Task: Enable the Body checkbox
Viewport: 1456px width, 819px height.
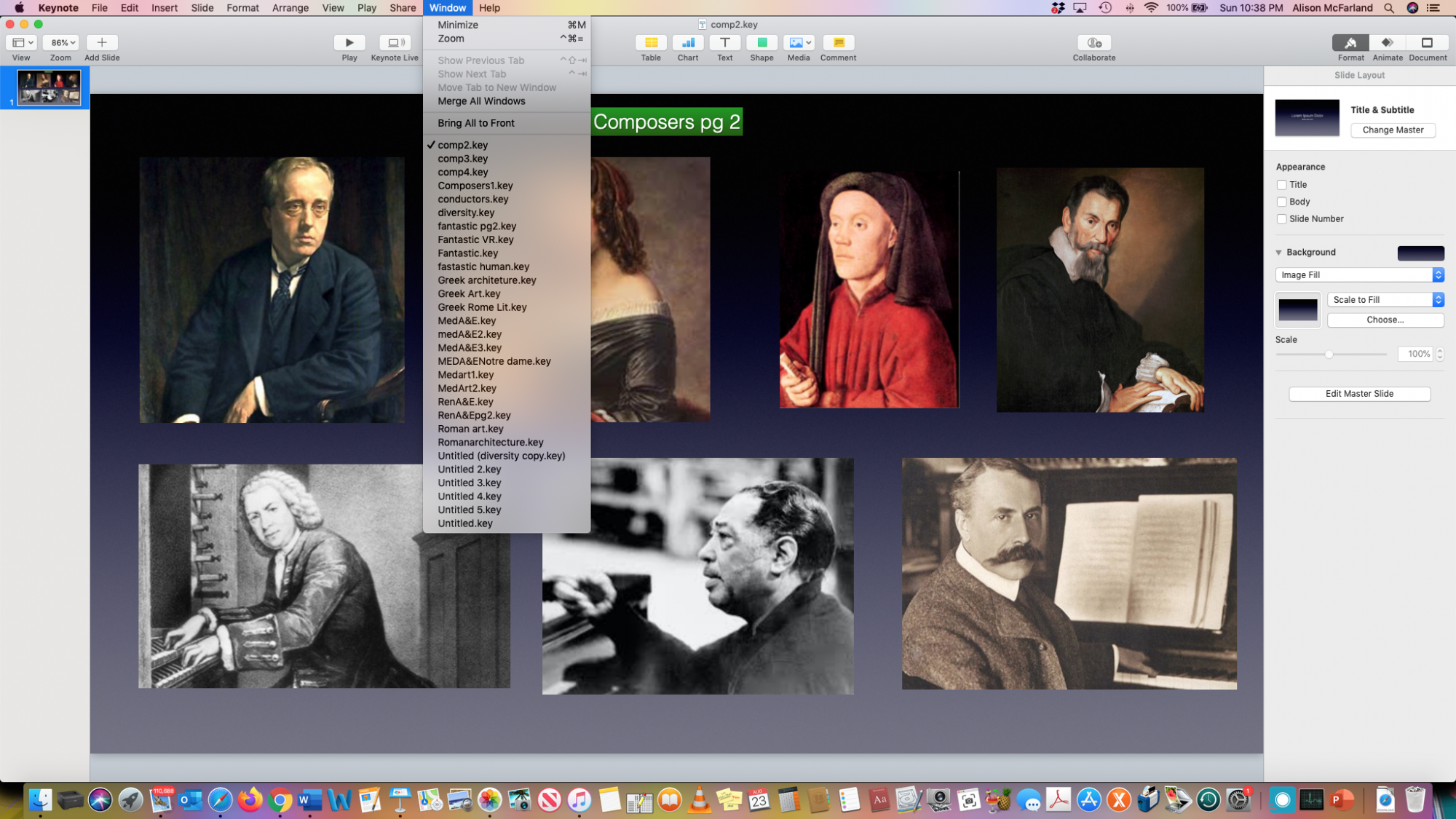Action: click(1281, 202)
